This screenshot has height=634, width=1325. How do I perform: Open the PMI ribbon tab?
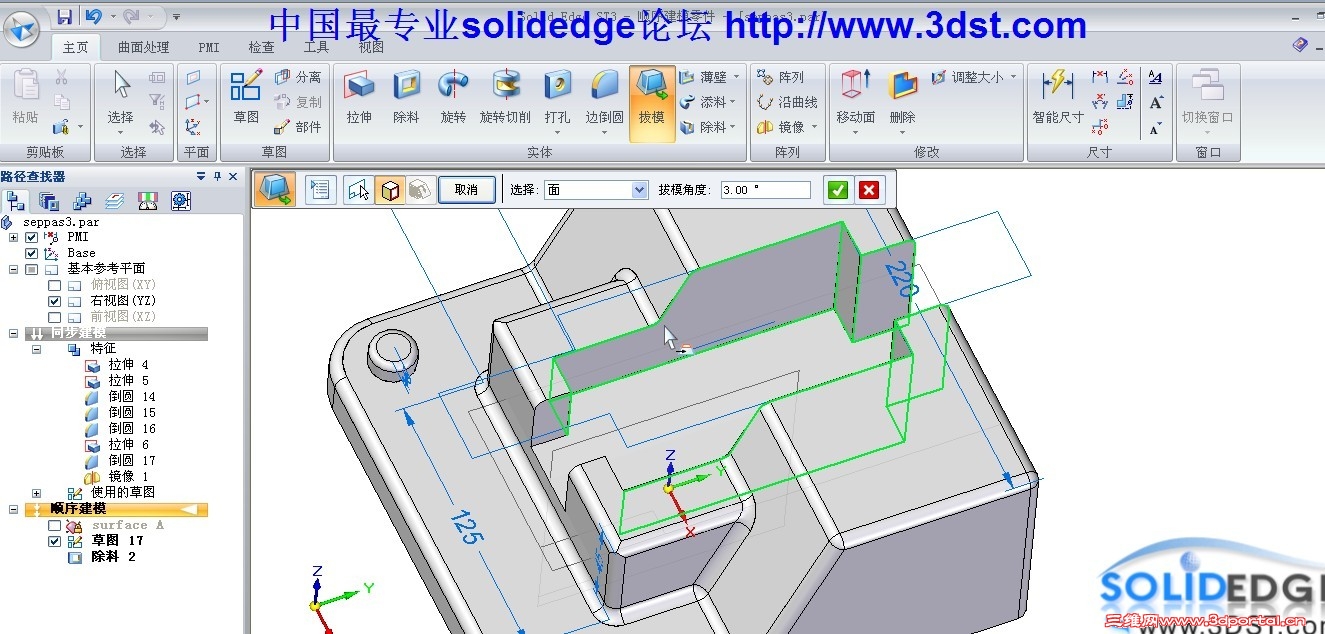209,47
